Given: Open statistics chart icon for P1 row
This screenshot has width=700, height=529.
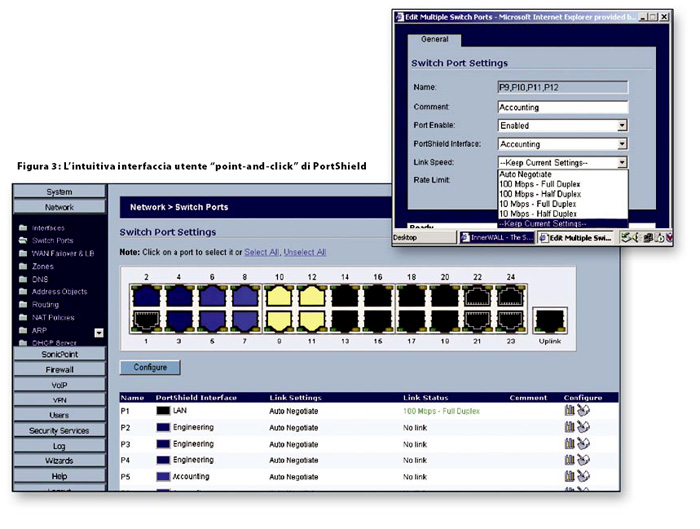Looking at the screenshot, I should (569, 410).
